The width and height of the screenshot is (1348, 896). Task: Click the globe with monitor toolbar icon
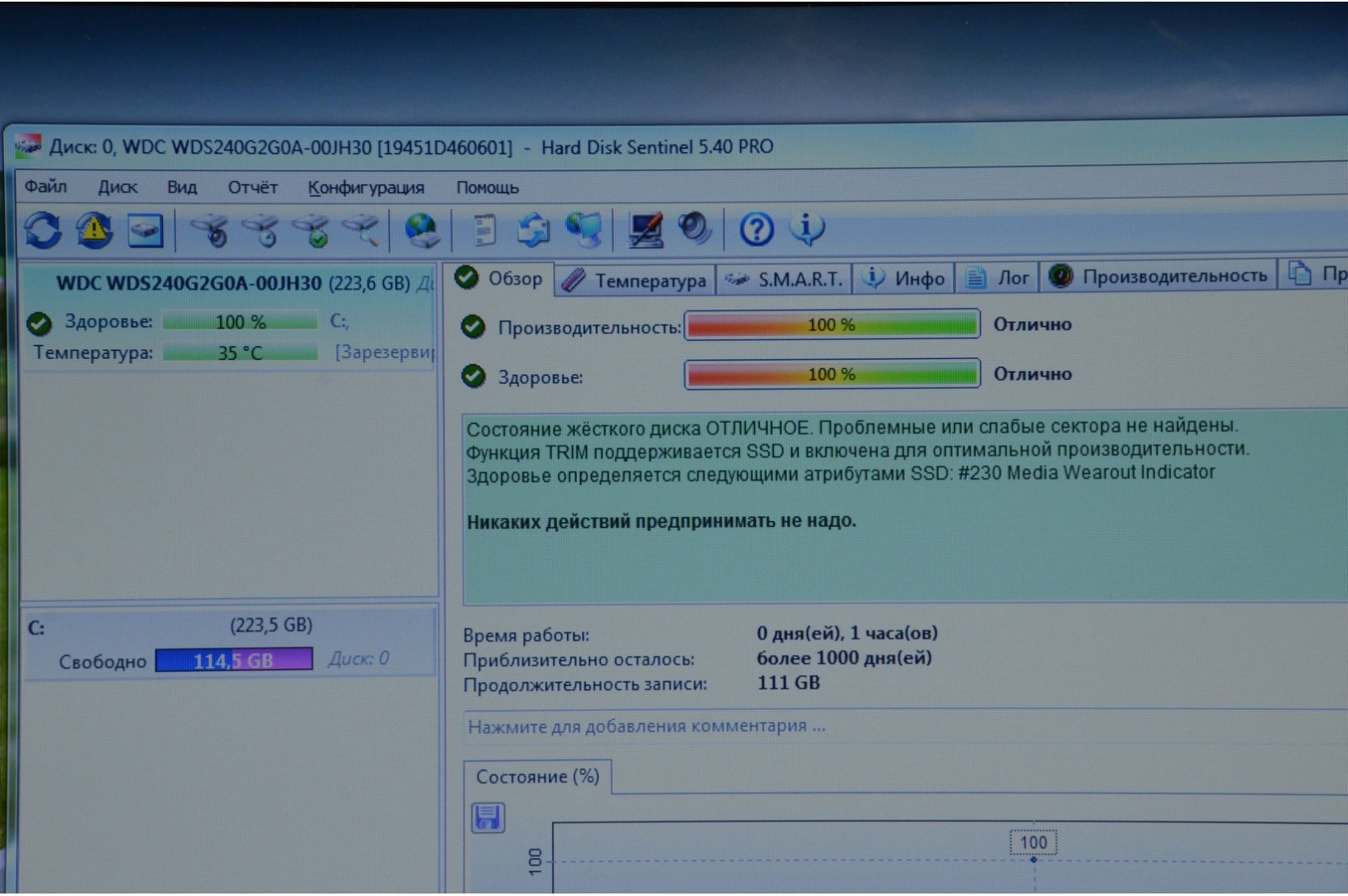click(x=584, y=230)
